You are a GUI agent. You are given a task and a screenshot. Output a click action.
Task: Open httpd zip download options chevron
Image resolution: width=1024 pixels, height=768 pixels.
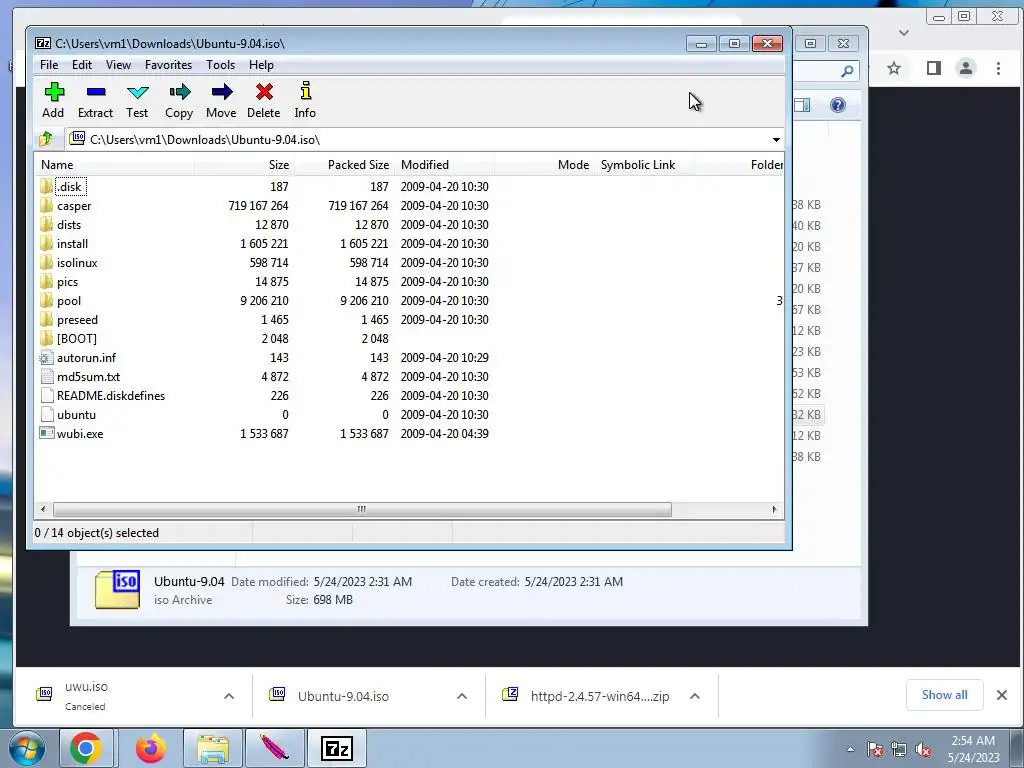pyautogui.click(x=695, y=696)
